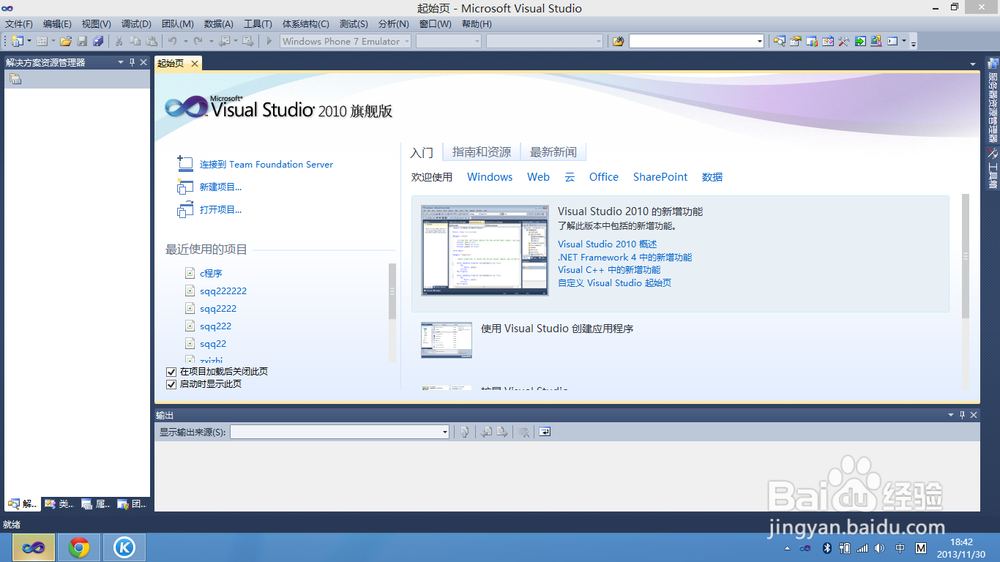
Task: Open the Command Window toolbar icon
Action: pos(892,41)
